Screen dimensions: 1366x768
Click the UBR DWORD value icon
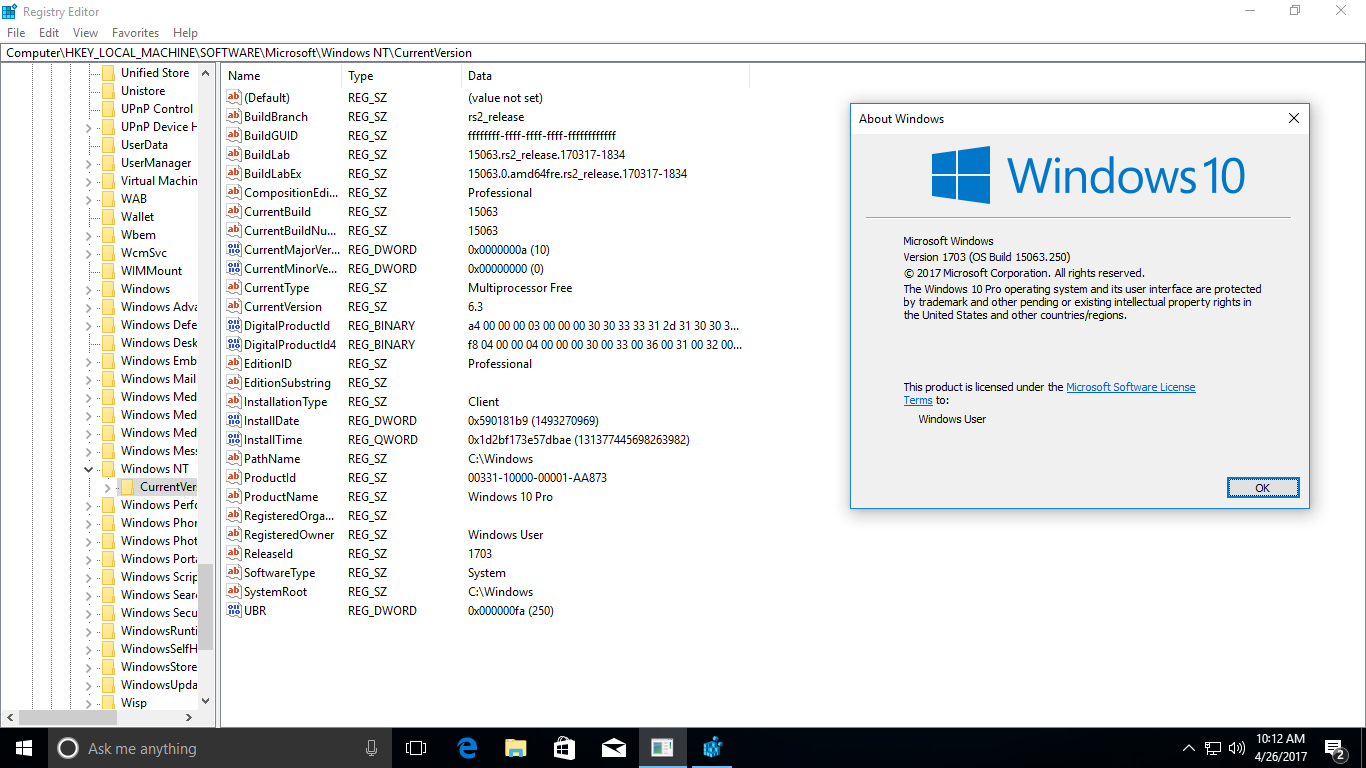(234, 611)
